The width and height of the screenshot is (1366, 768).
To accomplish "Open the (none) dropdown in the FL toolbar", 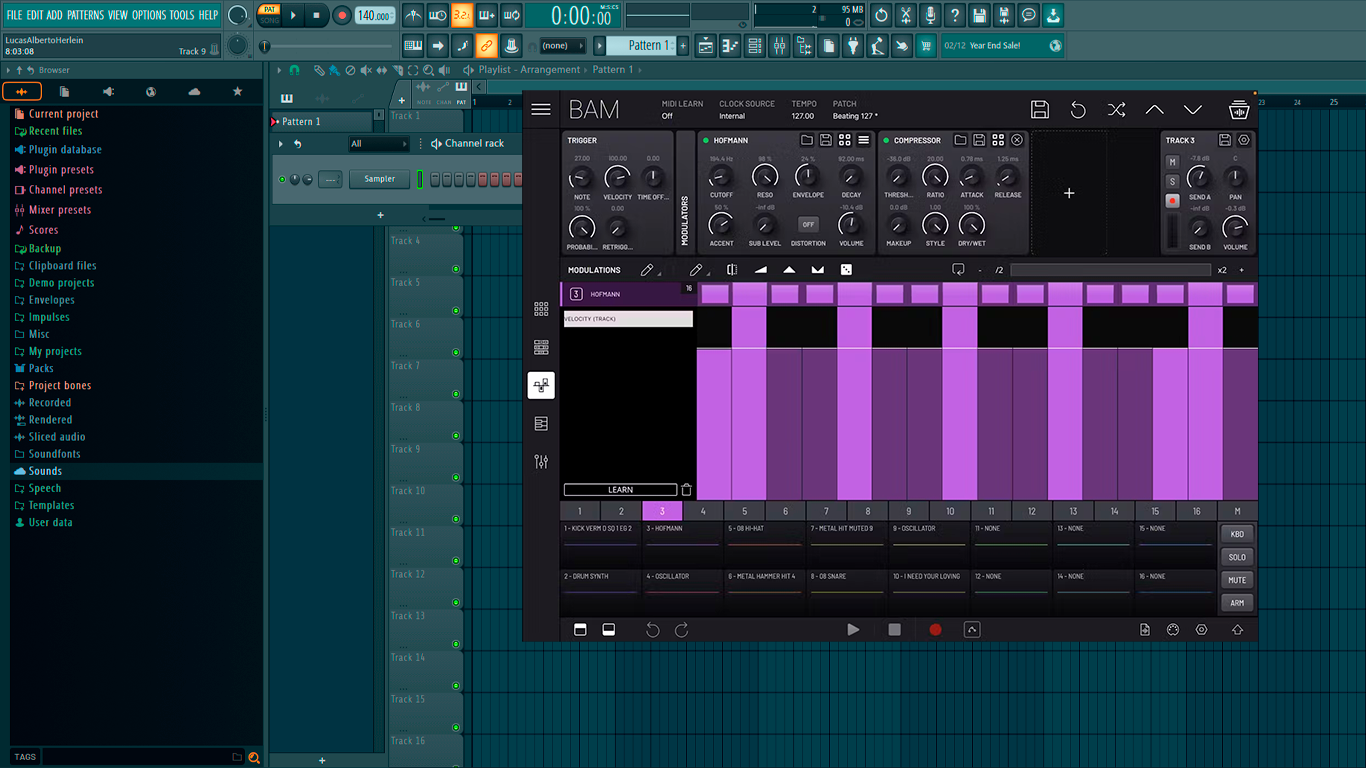I will 562,46.
